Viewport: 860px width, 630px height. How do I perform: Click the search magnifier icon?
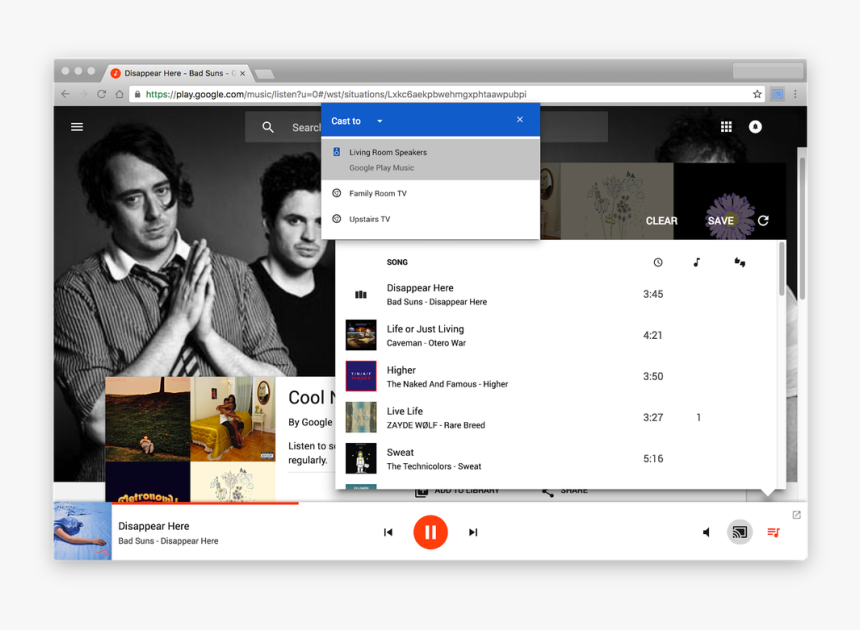click(268, 127)
